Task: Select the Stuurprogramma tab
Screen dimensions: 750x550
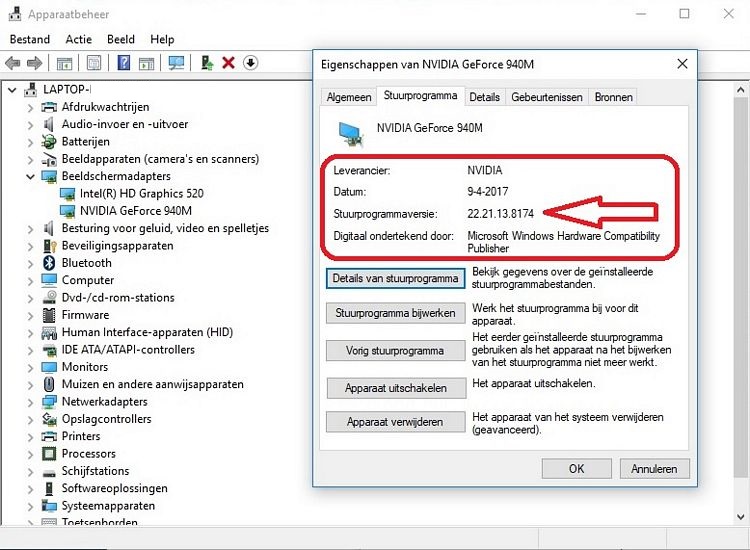Action: (420, 96)
